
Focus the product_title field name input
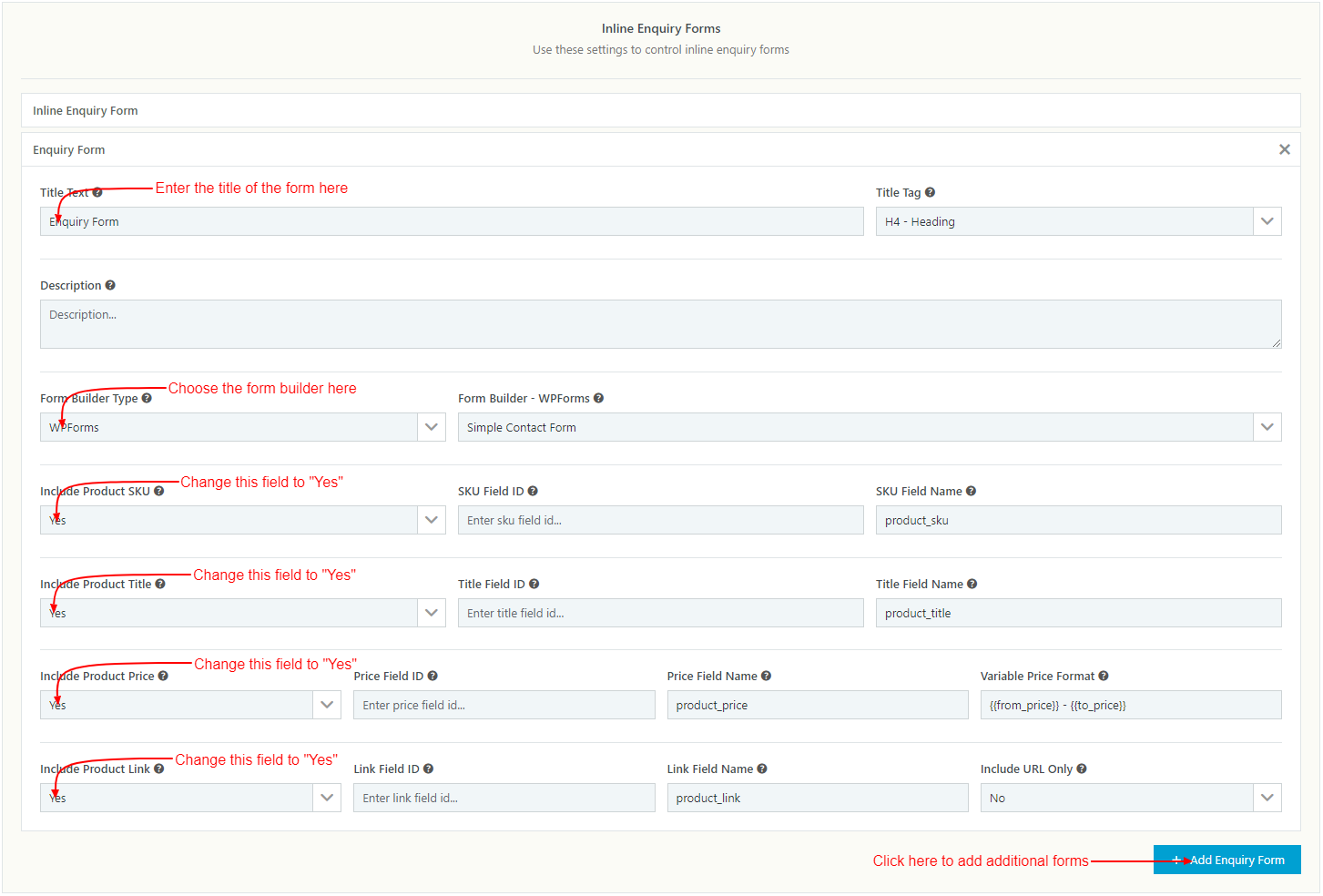pos(1078,614)
